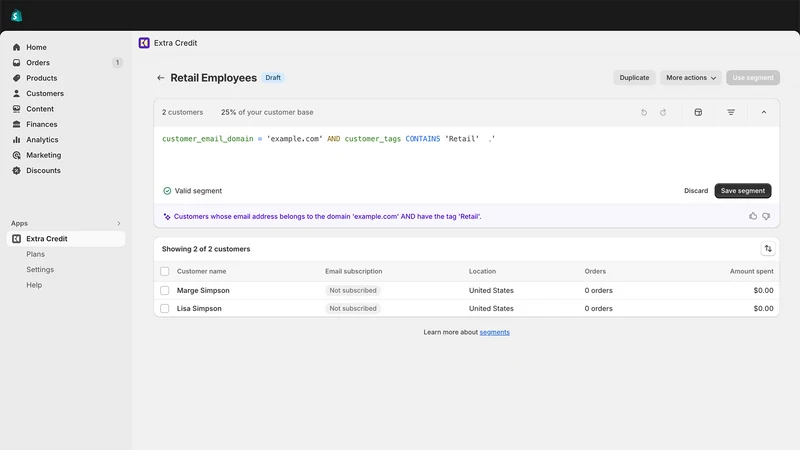Collapse the segment editor chevron
800x450 pixels.
pyautogui.click(x=764, y=112)
